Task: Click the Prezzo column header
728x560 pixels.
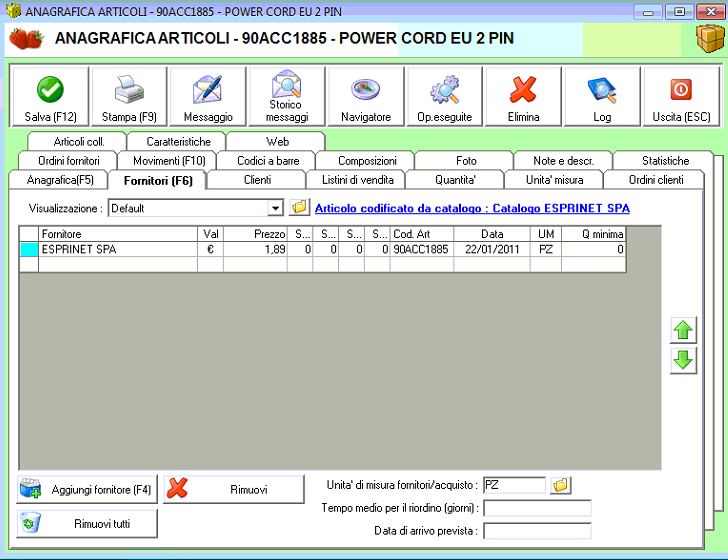Action: 255,234
